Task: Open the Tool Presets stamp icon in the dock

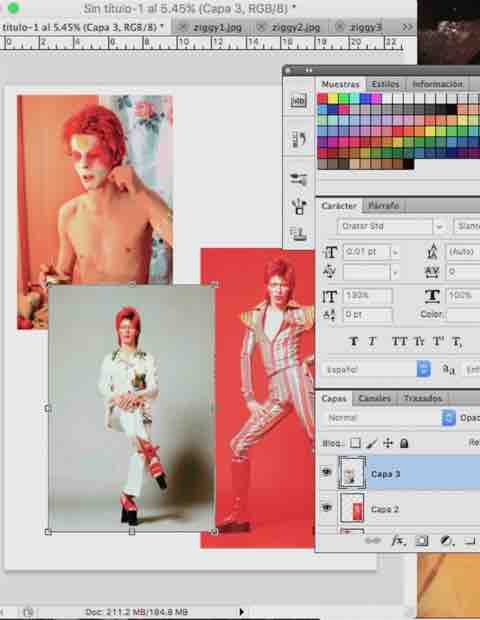Action: coord(299,233)
